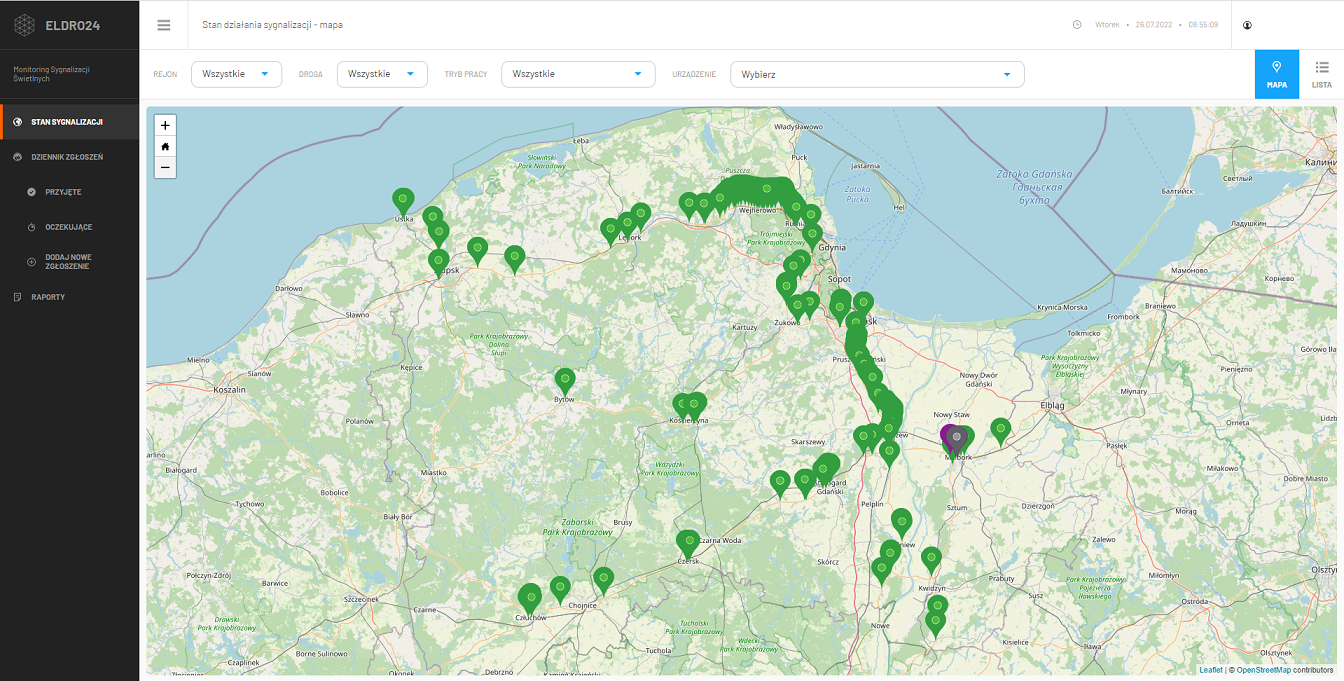Open the user profile icon
Image resolution: width=1344 pixels, height=681 pixels.
(1247, 25)
